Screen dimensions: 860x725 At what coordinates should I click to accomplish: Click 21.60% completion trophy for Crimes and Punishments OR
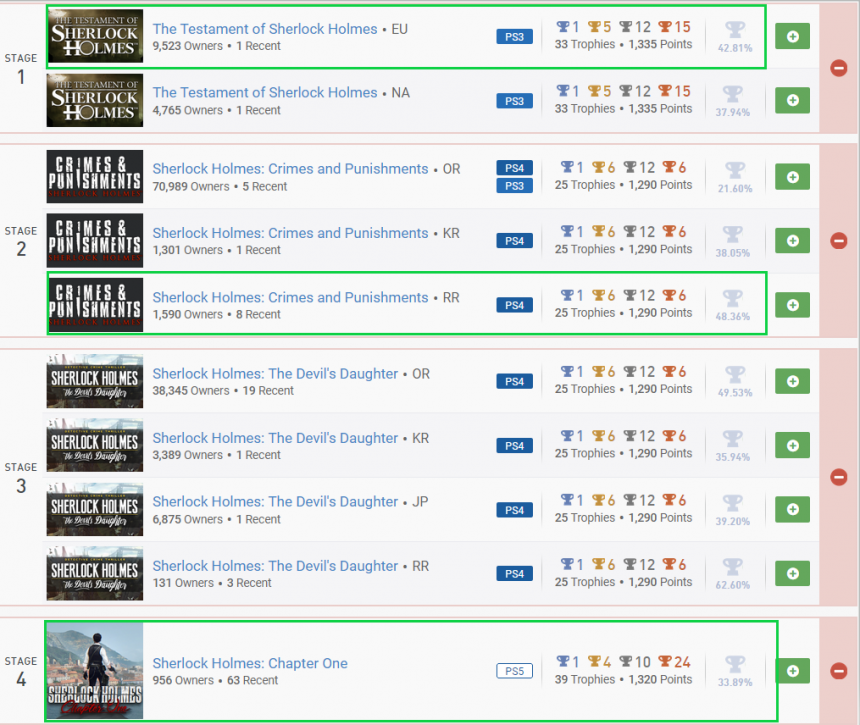pos(733,177)
